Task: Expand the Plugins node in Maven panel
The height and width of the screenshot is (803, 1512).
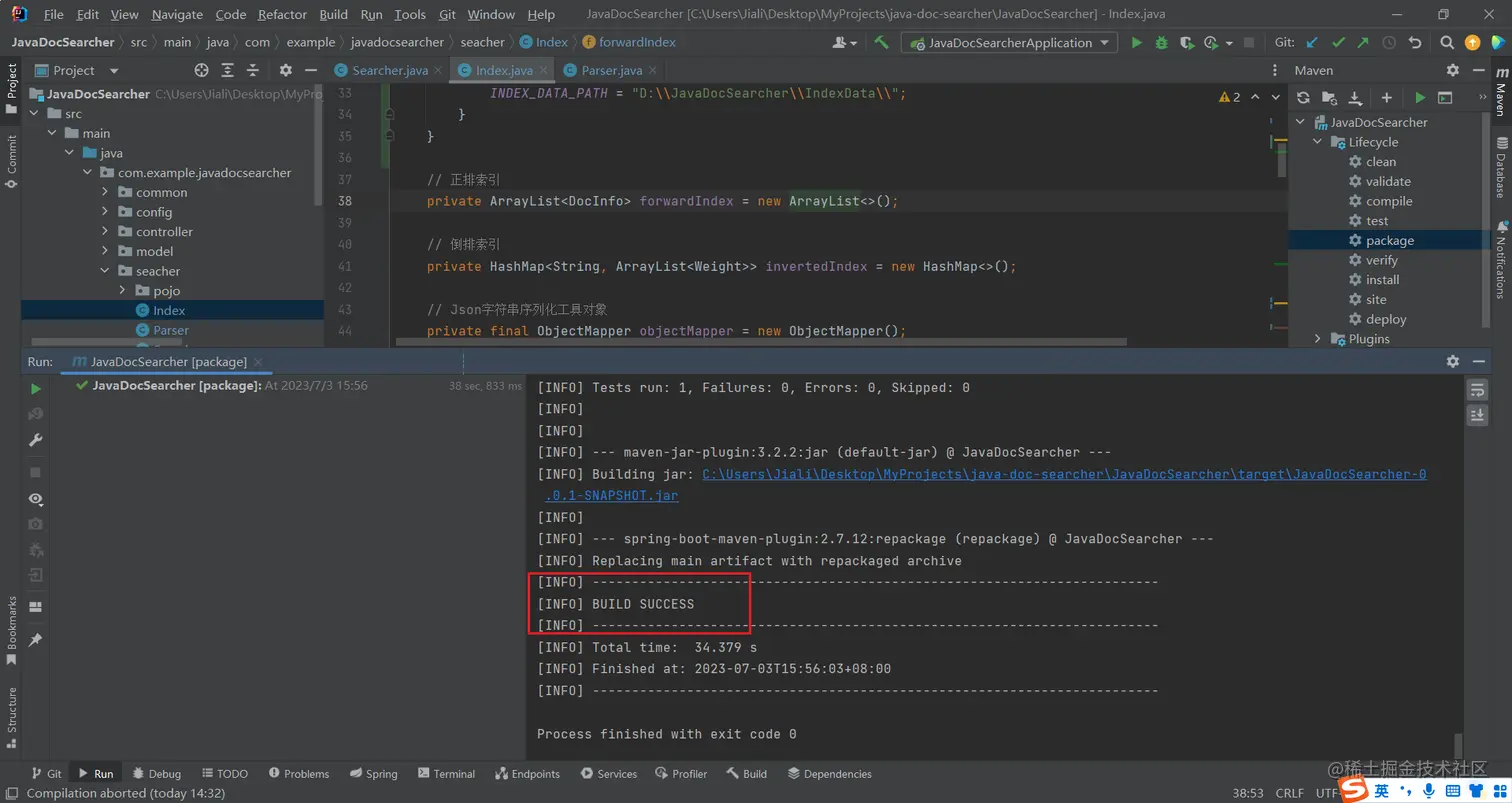Action: [1318, 339]
